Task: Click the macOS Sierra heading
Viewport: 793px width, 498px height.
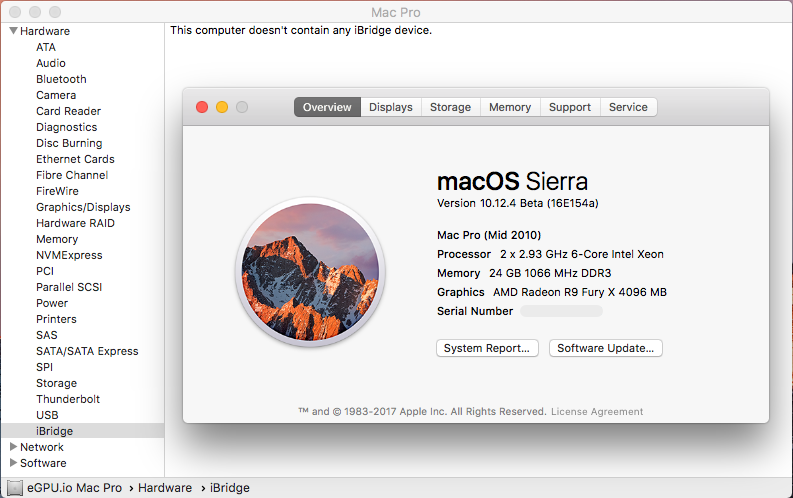Action: click(512, 181)
